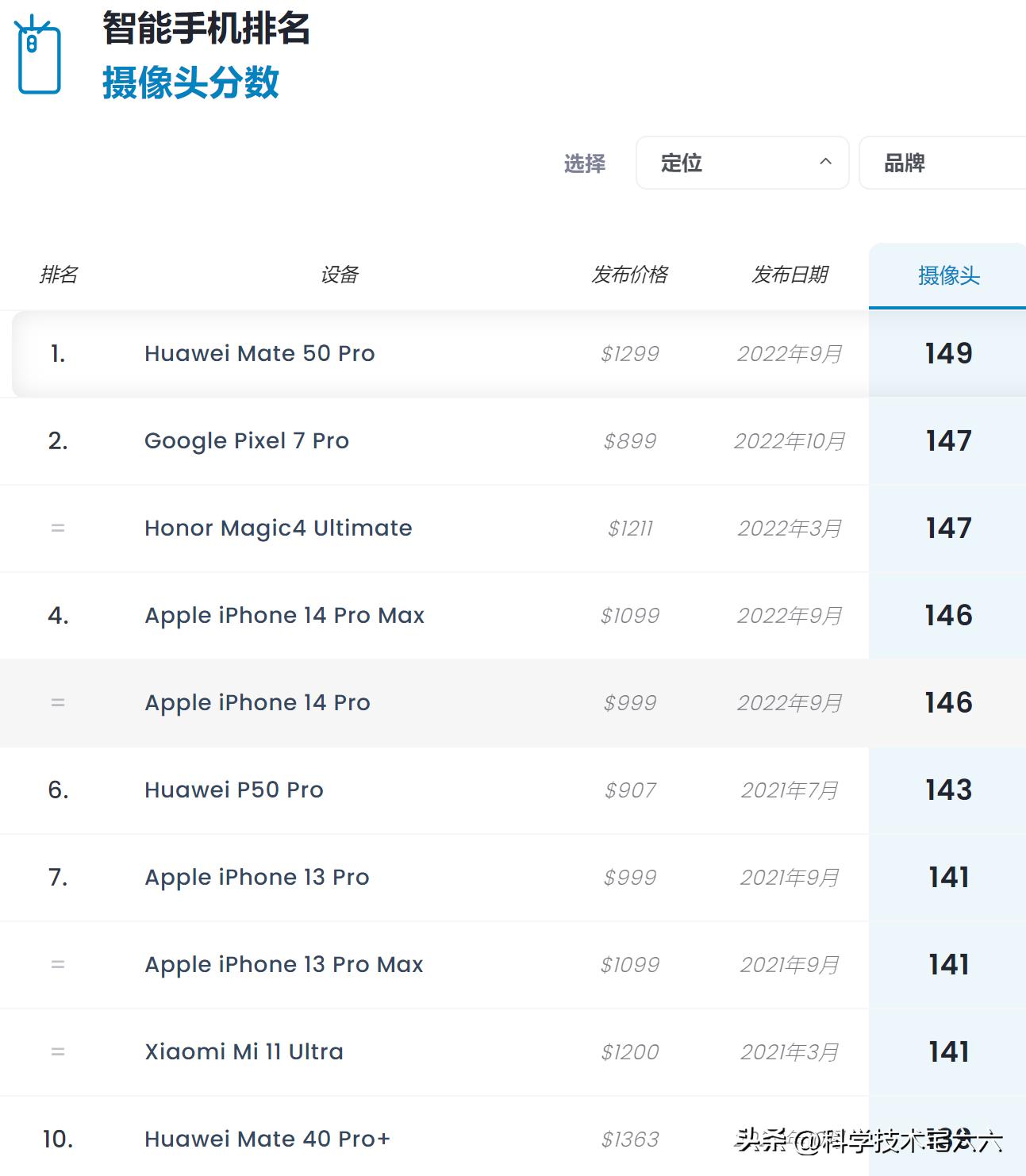Select the Google Pixel 7 Pro row
The image size is (1026, 1176).
coord(246,441)
